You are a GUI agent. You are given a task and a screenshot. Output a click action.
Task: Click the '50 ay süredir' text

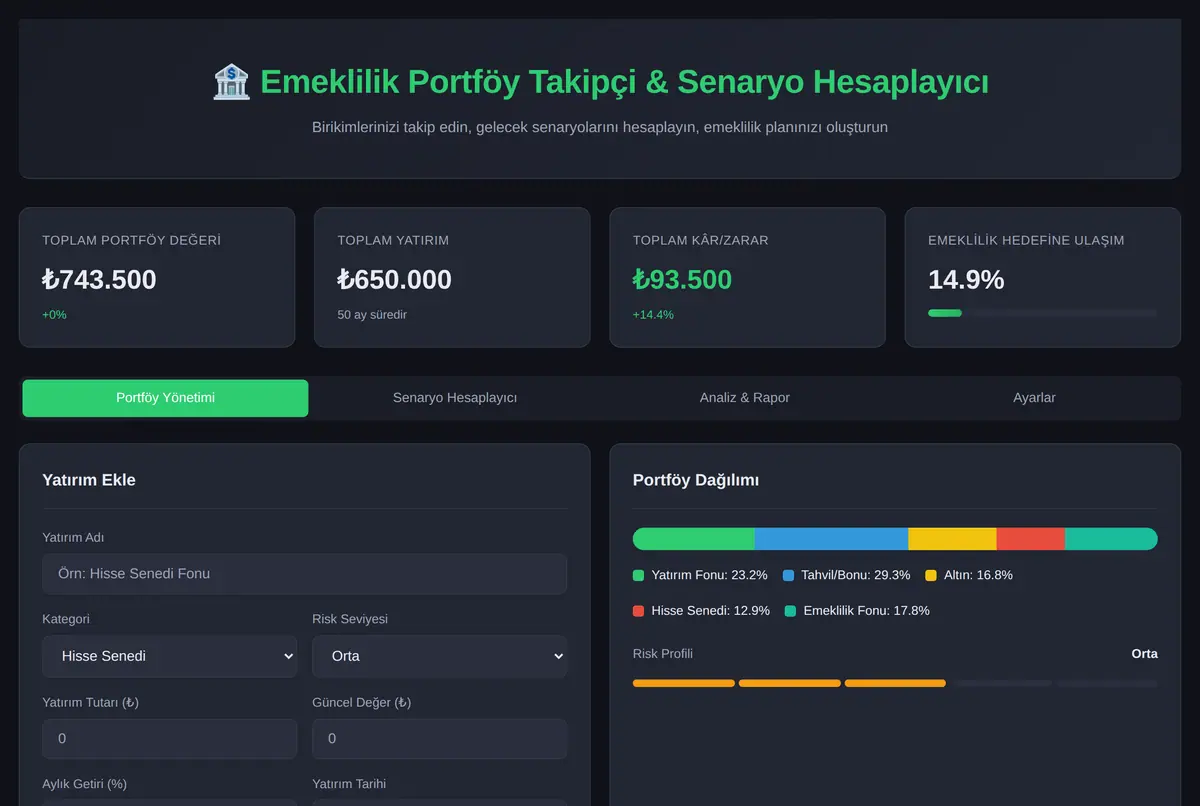[x=372, y=314]
